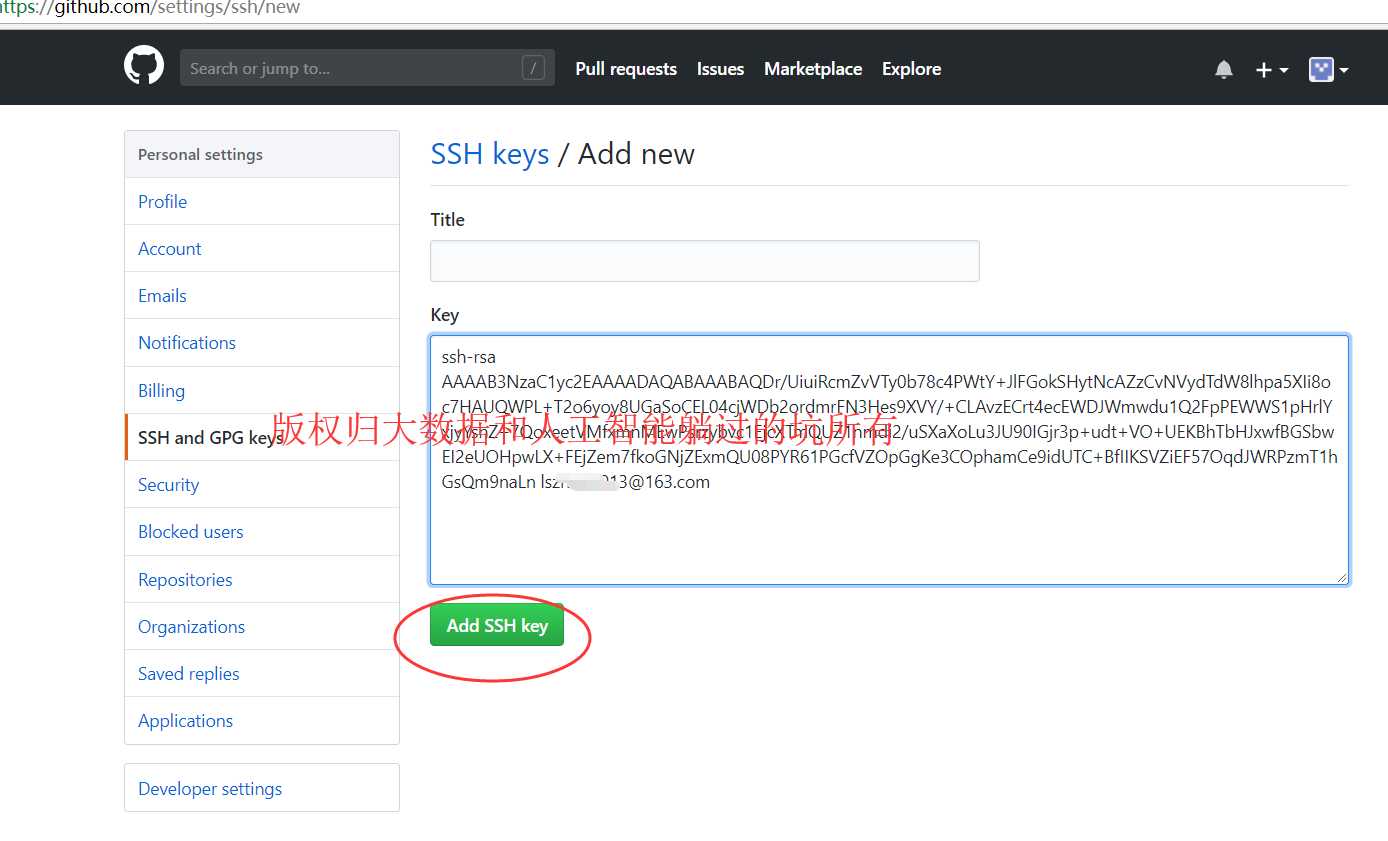
Task: Open Marketplace in top navigation
Action: tap(813, 69)
